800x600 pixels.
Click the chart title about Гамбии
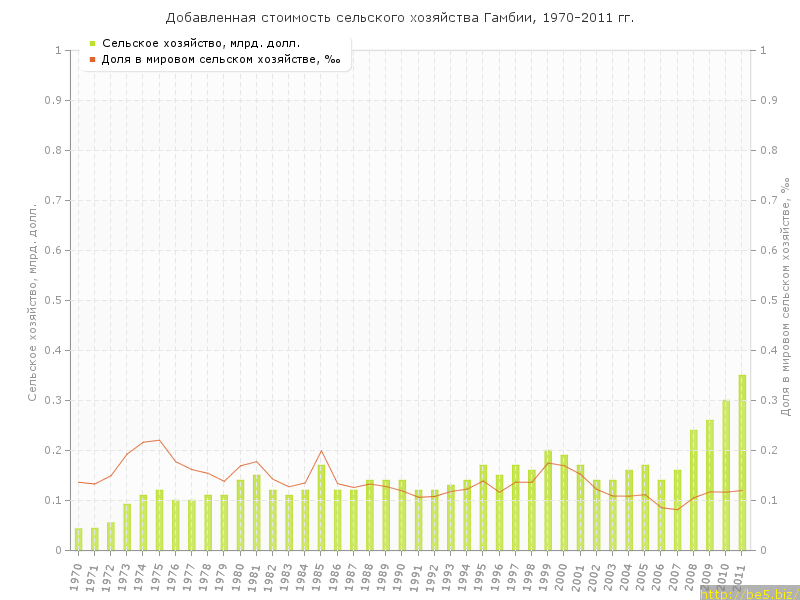click(400, 18)
